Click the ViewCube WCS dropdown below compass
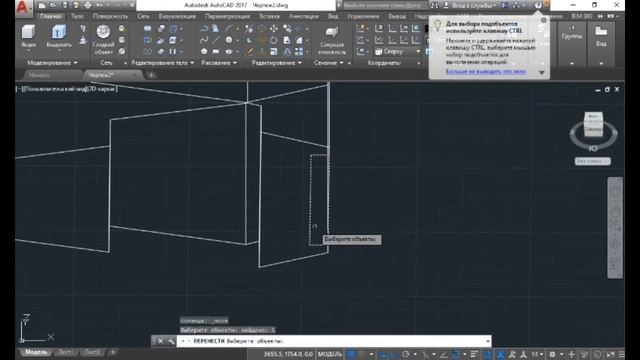This screenshot has width=640, height=360. pos(593,161)
